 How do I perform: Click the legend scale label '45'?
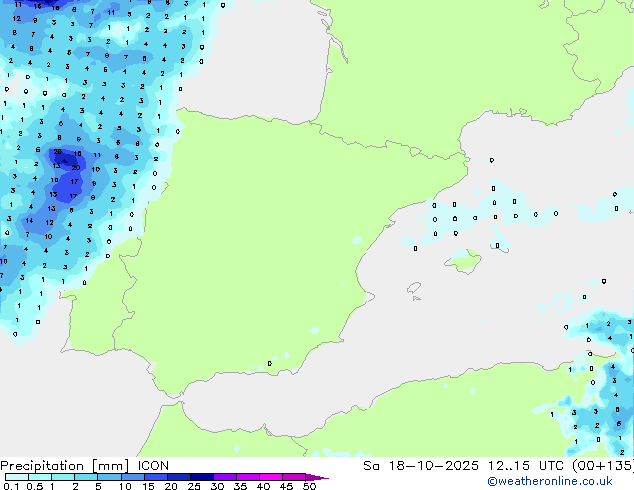pyautogui.click(x=286, y=486)
